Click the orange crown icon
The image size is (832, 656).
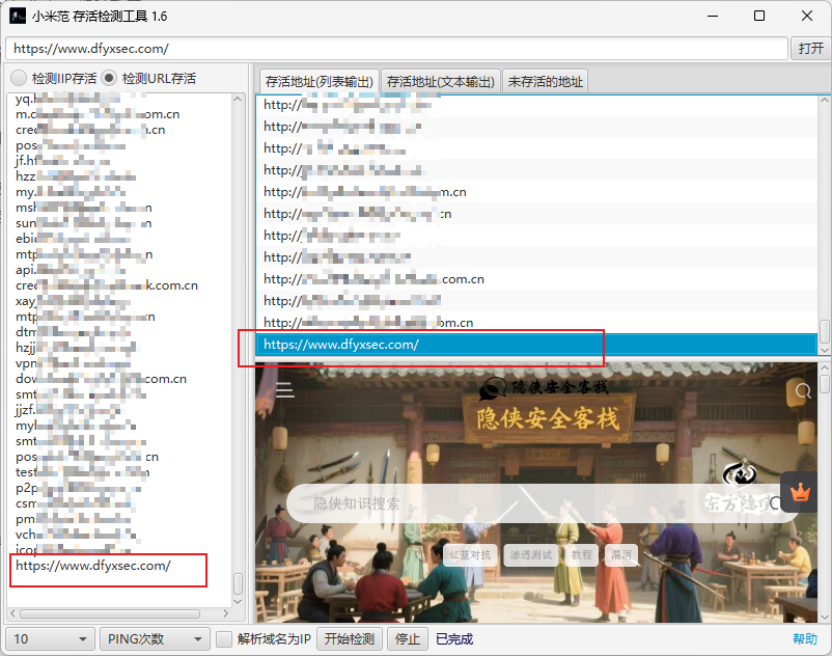click(x=799, y=492)
